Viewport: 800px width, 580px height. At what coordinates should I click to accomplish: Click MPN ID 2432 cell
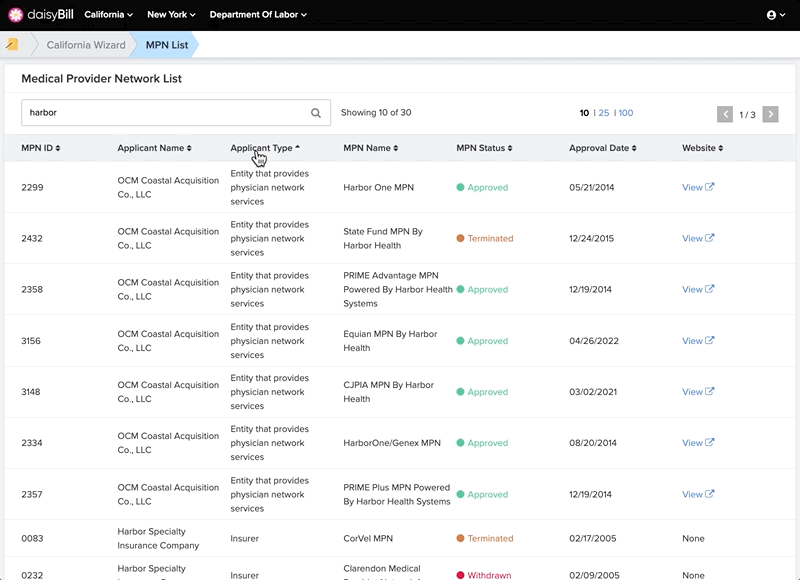pyautogui.click(x=32, y=238)
